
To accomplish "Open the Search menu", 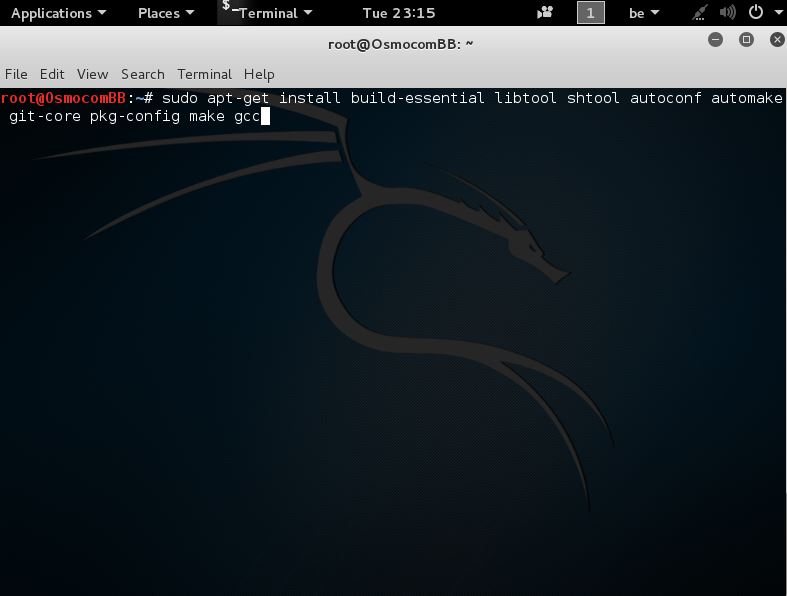I will click(x=143, y=74).
